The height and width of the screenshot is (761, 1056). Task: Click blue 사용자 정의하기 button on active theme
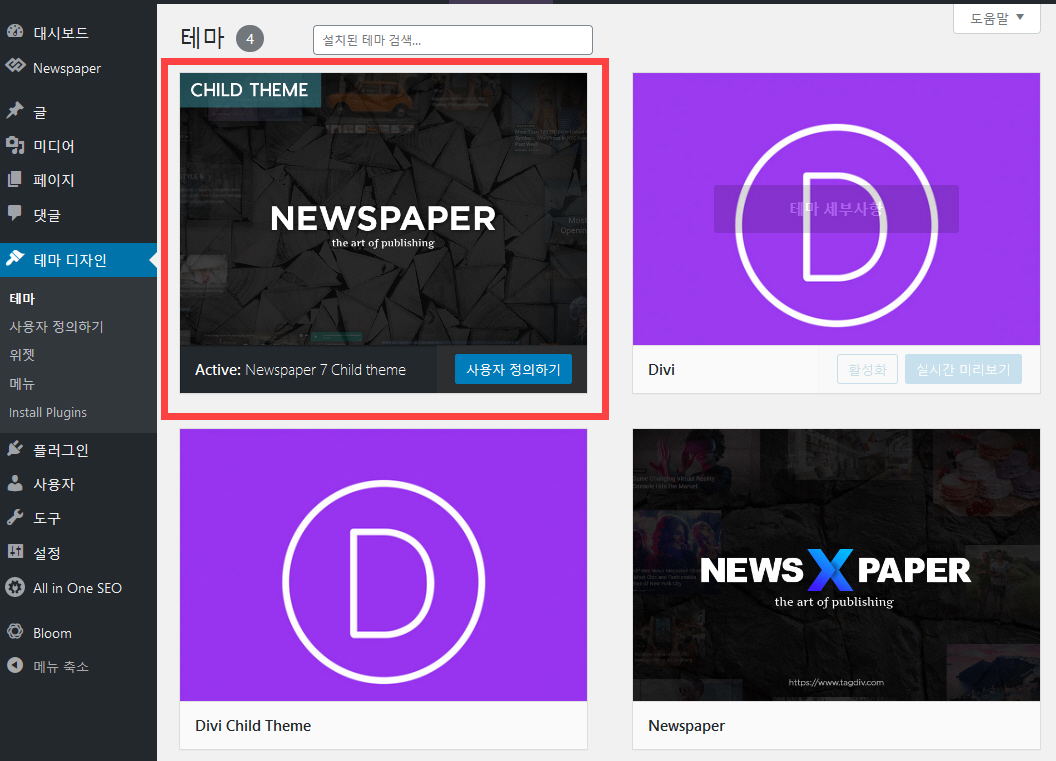[x=513, y=369]
